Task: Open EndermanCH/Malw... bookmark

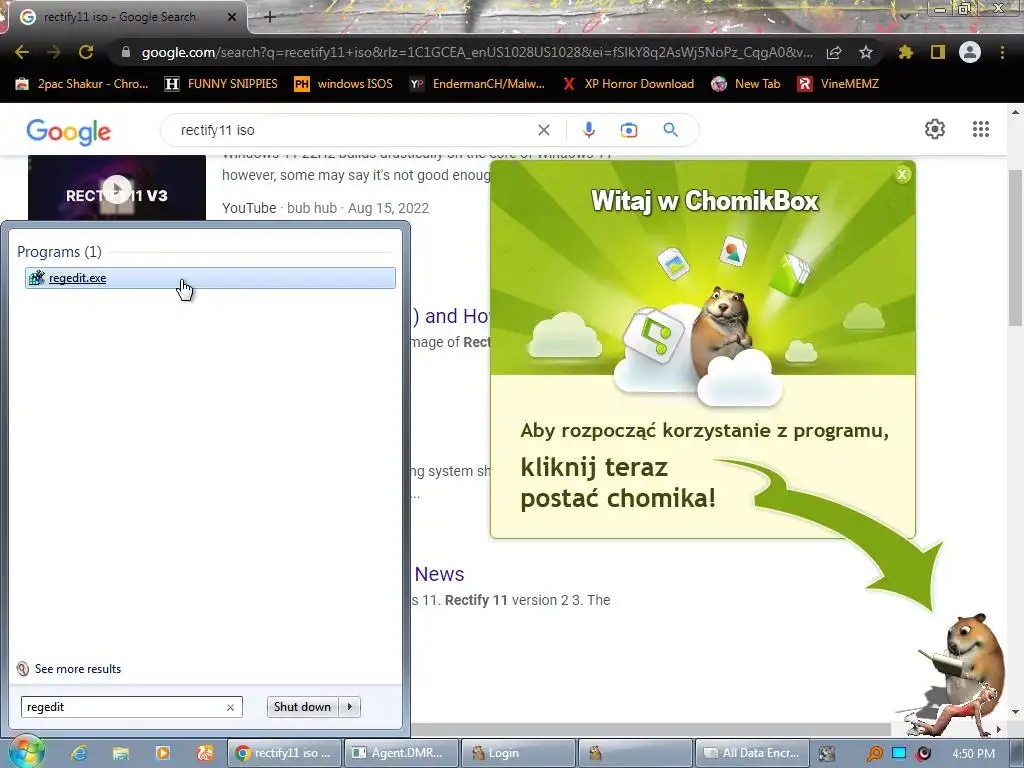Action: click(477, 84)
